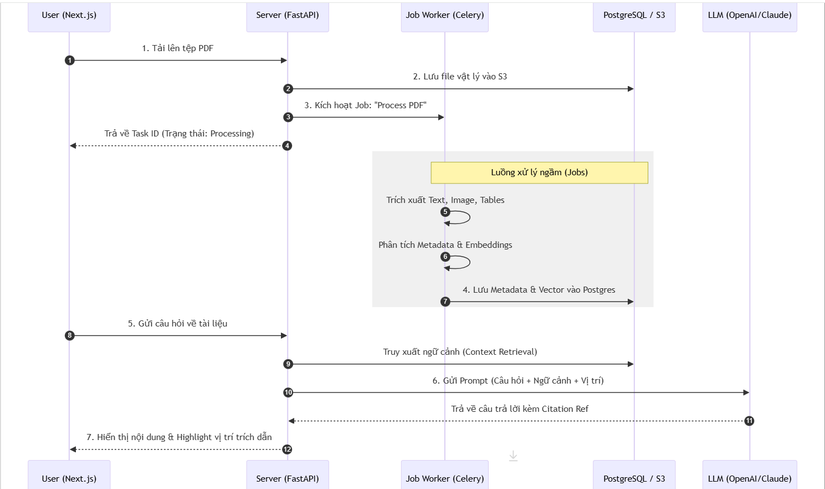This screenshot has width=825, height=489.
Task: Click sequence marker number 8
Action: (70, 336)
